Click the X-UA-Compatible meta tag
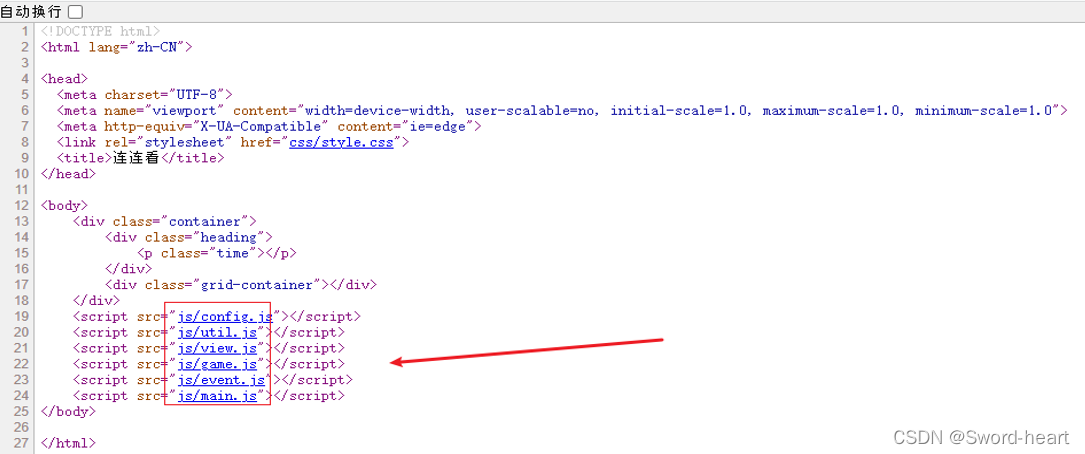Viewport: 1085px width, 454px height. pos(269,127)
